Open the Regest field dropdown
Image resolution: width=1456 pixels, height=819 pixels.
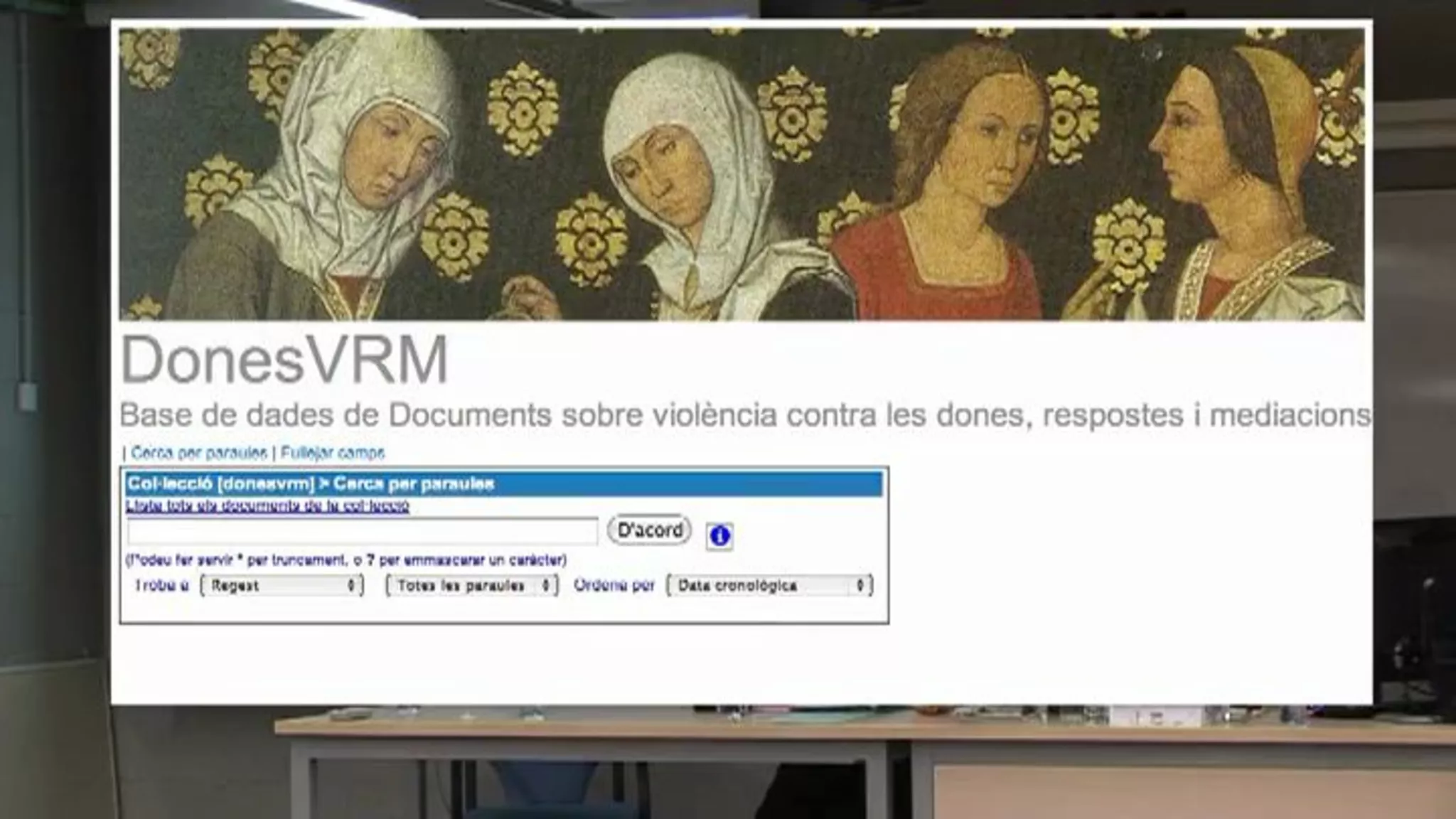coord(282,585)
